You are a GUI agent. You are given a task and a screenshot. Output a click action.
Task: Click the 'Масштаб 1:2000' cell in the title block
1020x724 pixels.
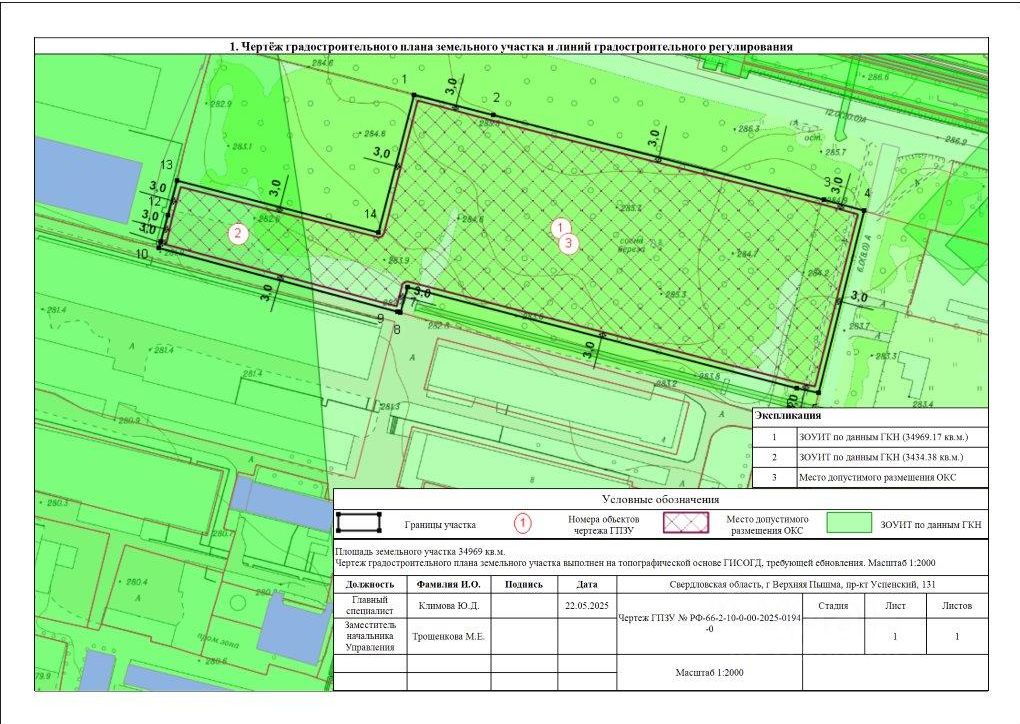[x=709, y=673]
